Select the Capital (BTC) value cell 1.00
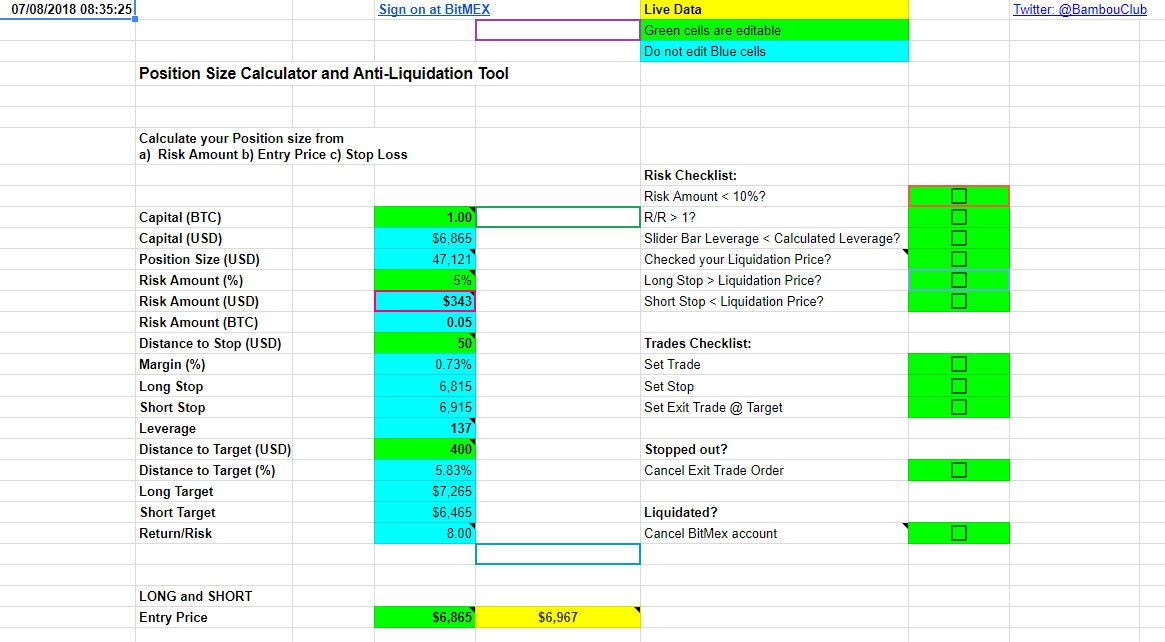1165x642 pixels. [x=424, y=217]
